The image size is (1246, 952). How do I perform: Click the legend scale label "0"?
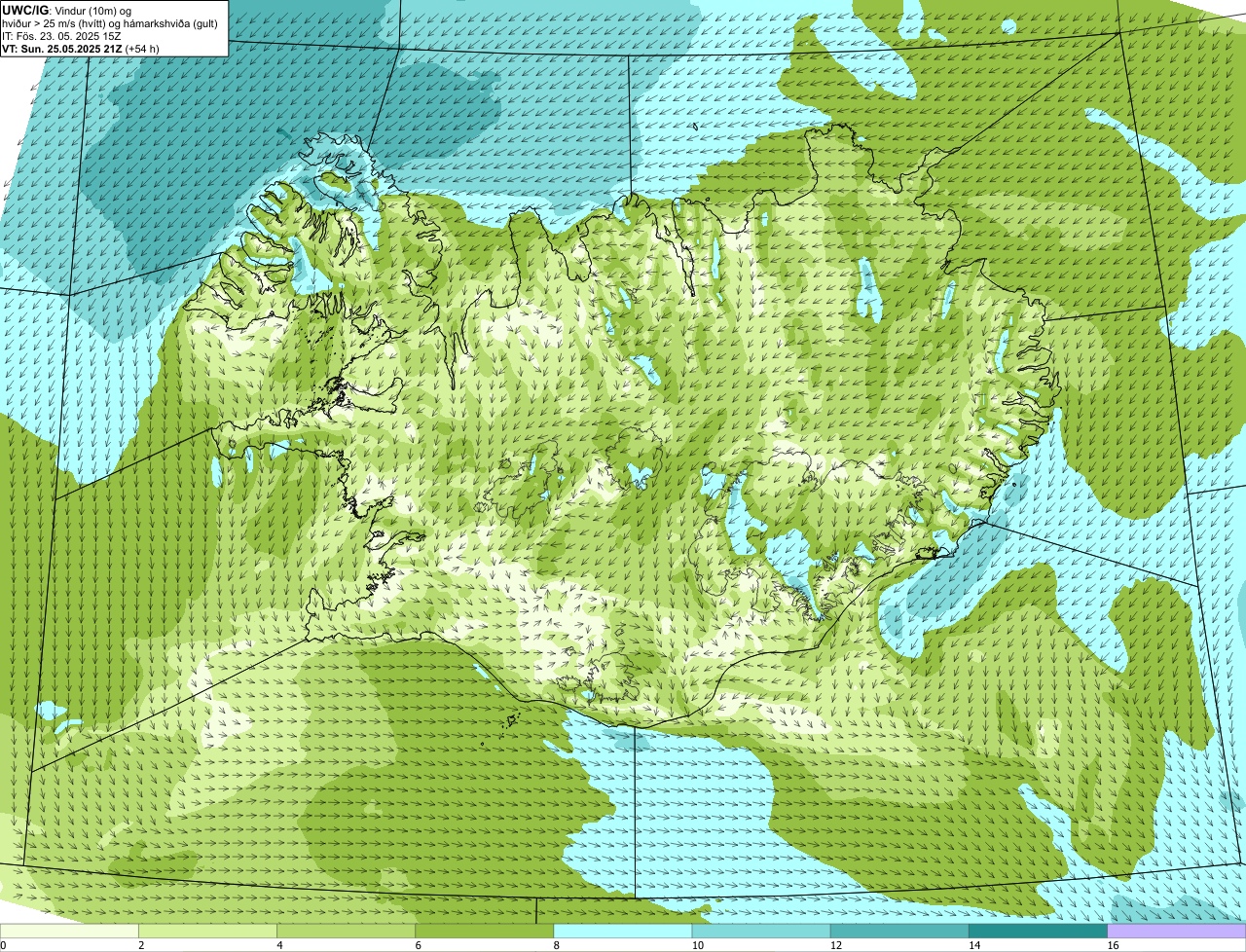click(3, 945)
